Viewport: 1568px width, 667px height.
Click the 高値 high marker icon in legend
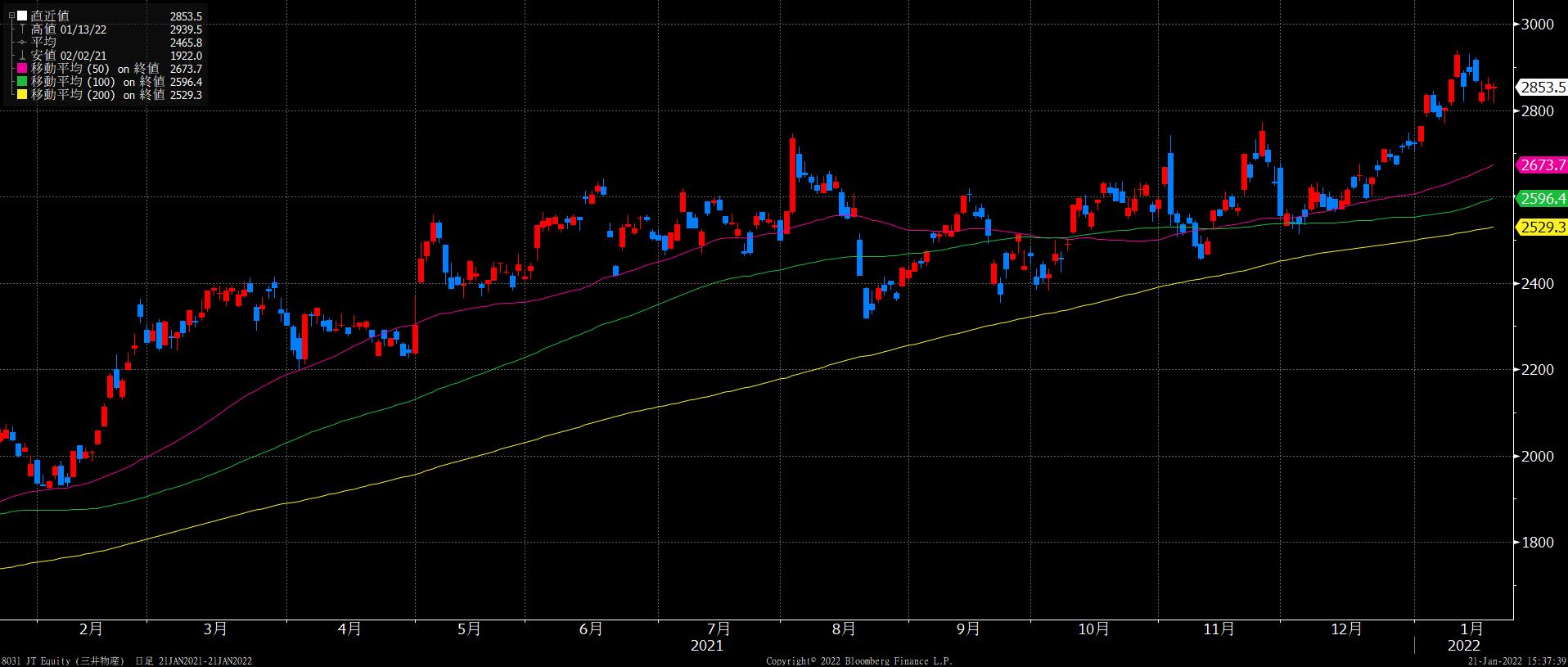coord(22,29)
